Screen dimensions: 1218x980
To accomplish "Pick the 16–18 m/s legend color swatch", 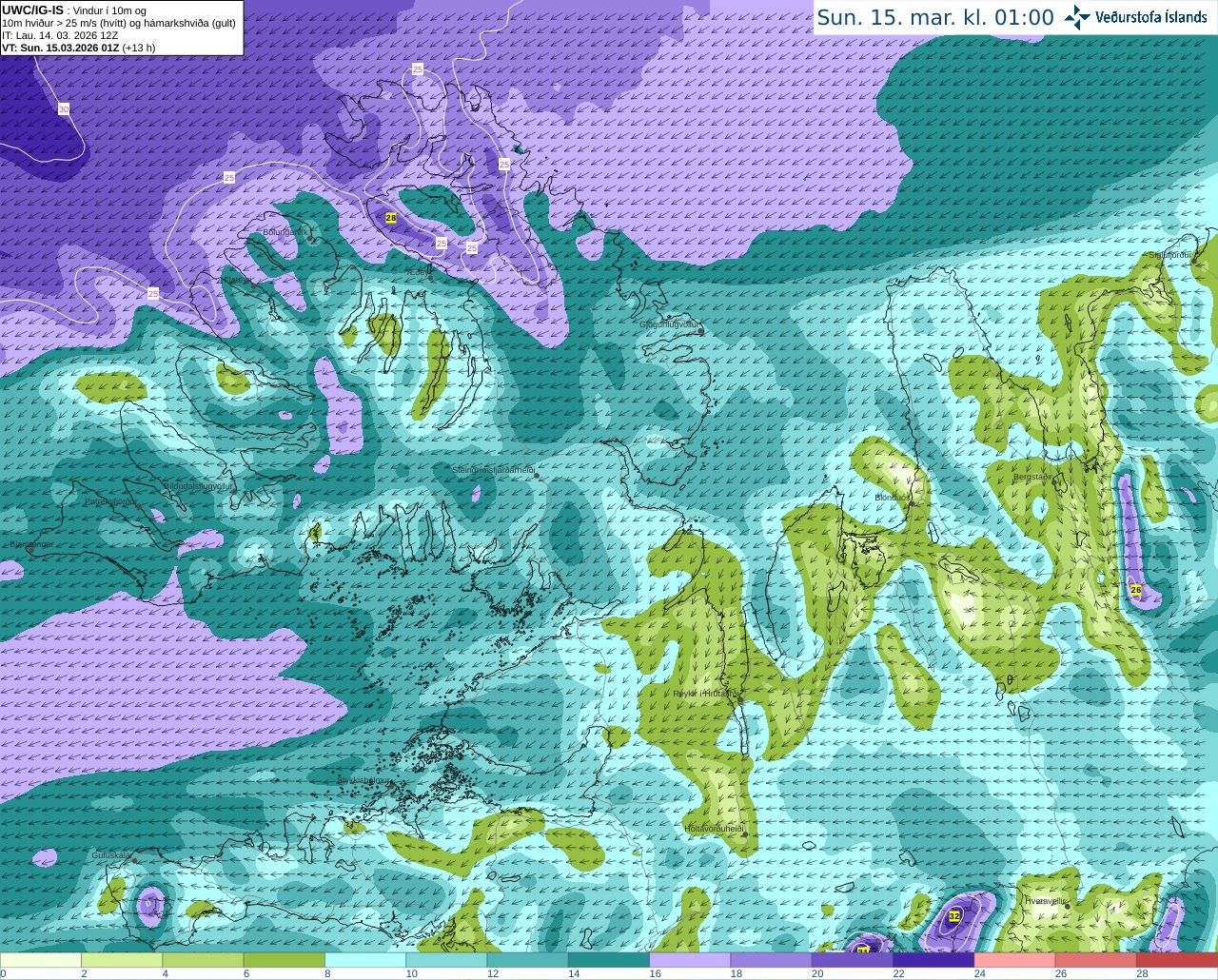I will 690,960.
